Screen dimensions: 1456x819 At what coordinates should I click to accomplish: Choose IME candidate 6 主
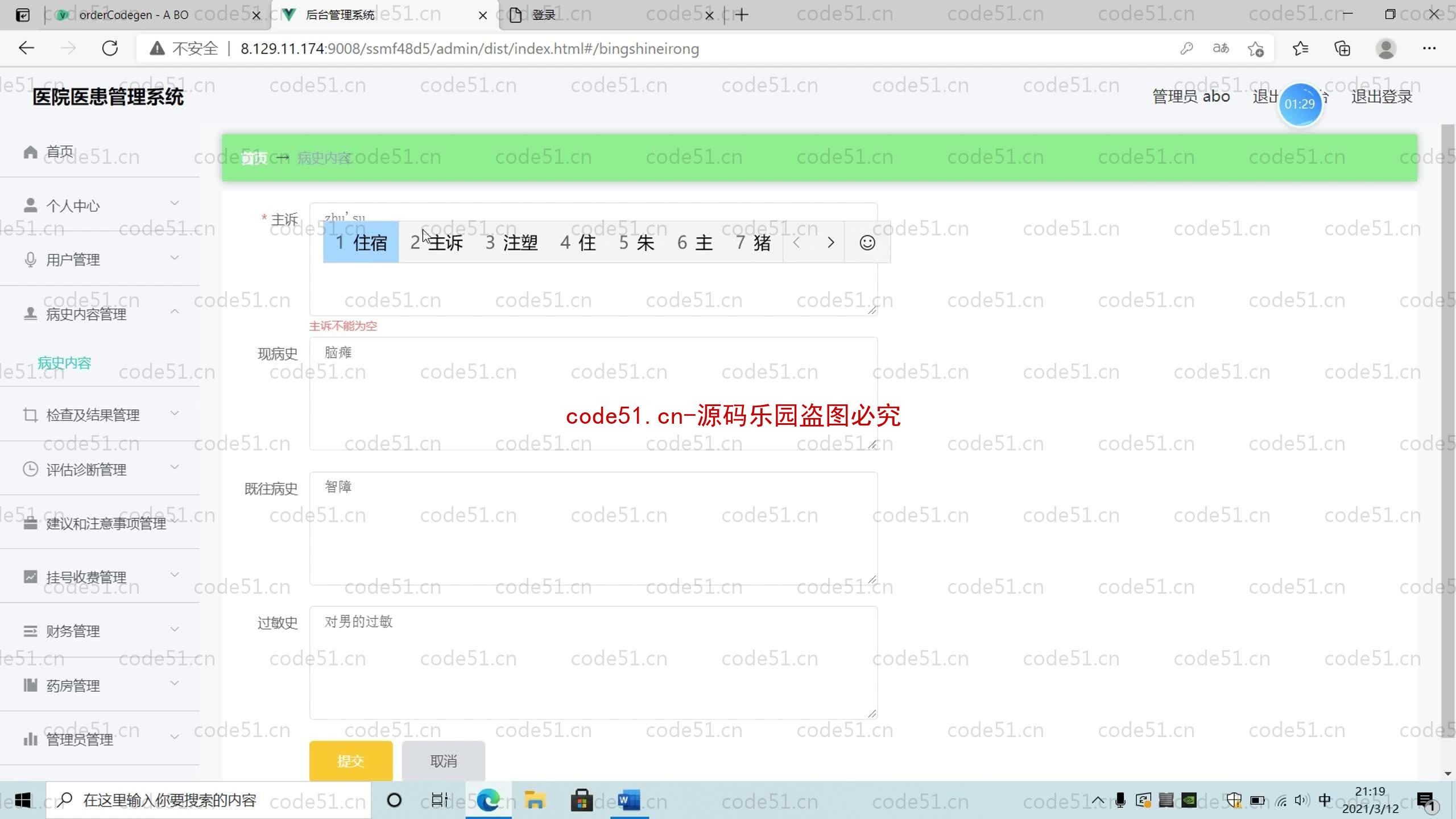695,243
